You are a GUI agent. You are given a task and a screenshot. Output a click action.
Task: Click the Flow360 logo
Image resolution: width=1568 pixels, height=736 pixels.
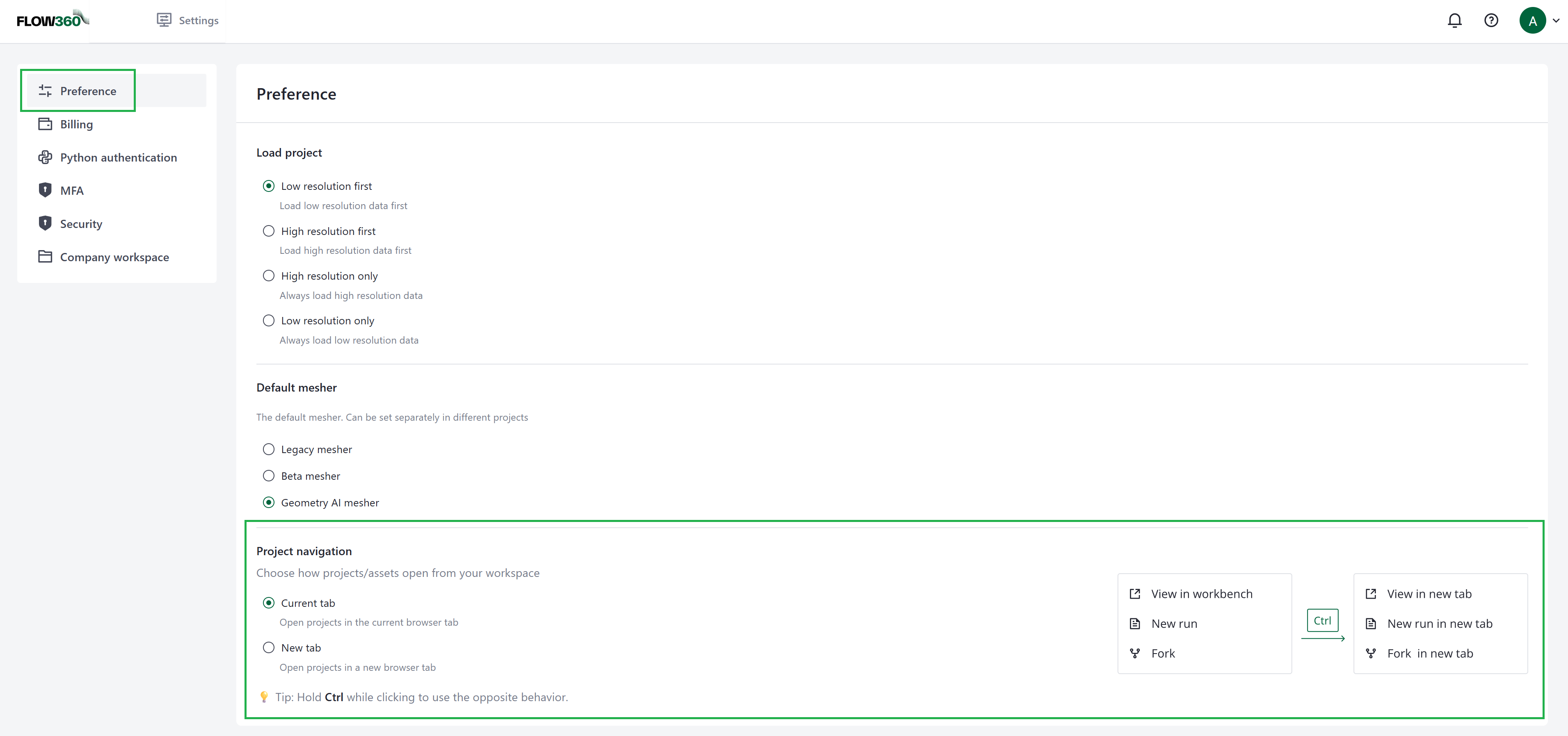pos(53,19)
